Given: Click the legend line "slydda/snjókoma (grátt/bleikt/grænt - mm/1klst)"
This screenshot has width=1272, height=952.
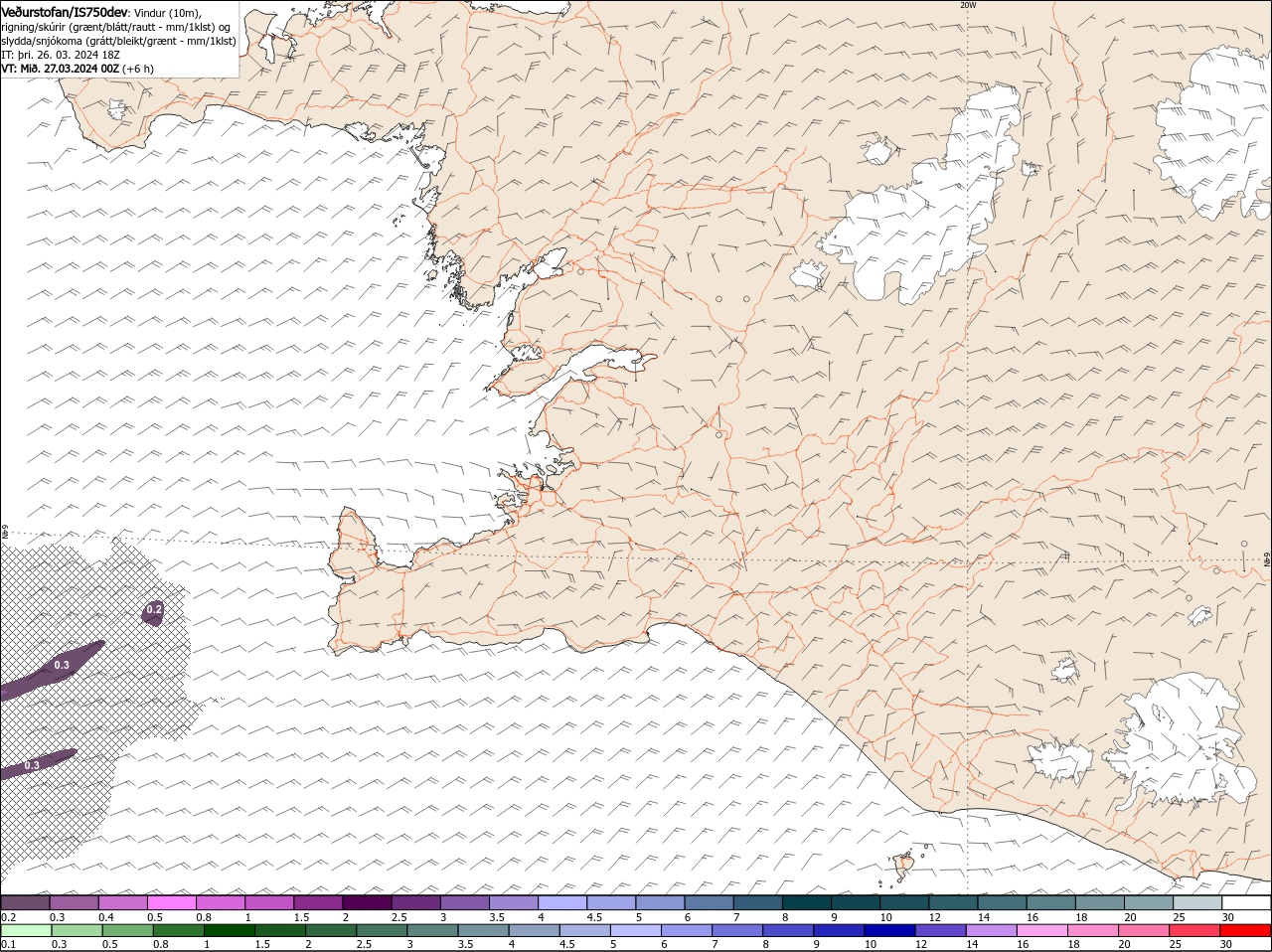Looking at the screenshot, I should (x=118, y=41).
